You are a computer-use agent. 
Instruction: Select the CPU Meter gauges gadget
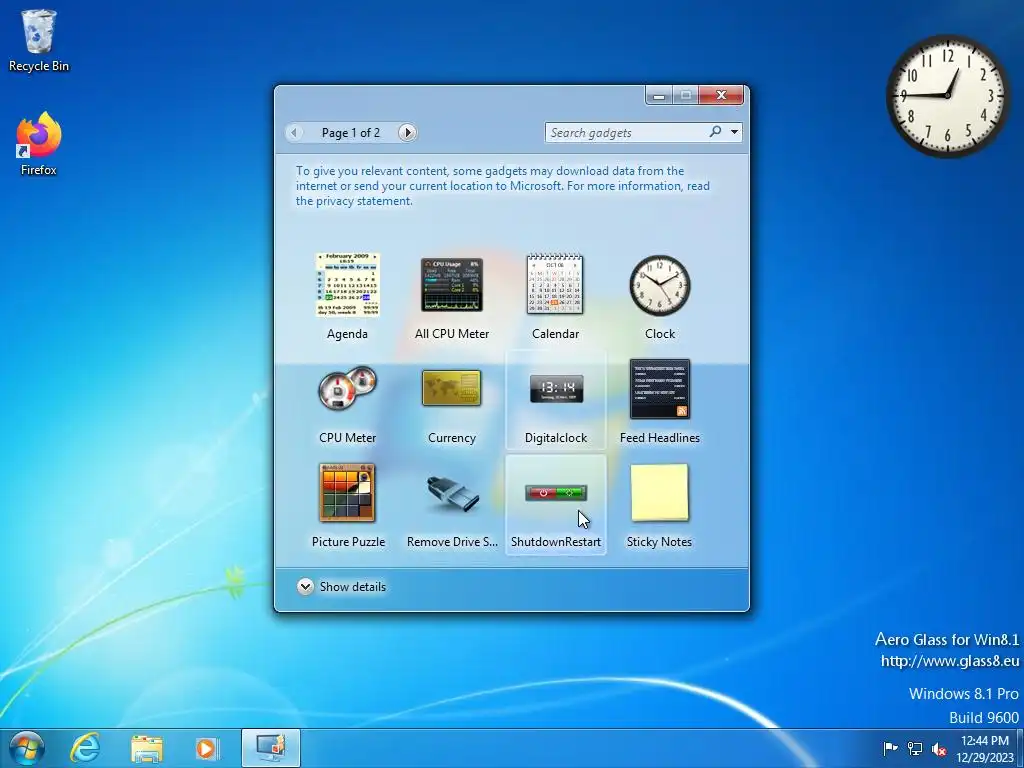pyautogui.click(x=347, y=388)
